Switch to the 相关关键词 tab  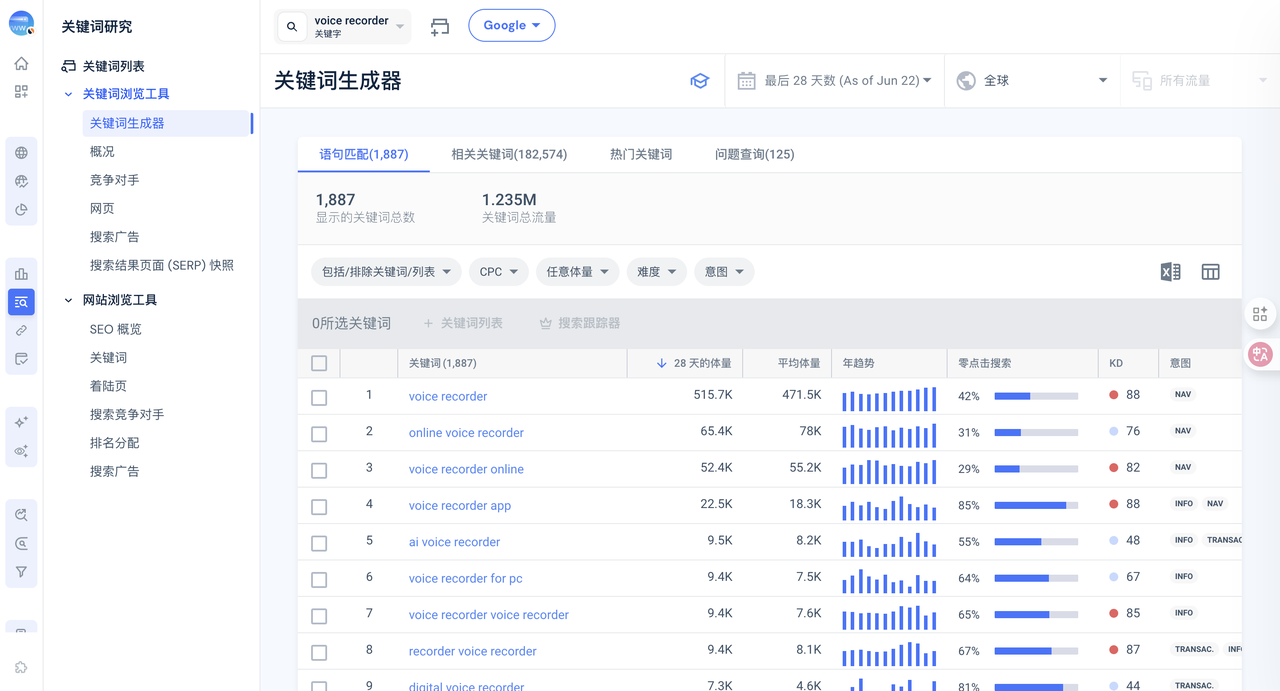coord(508,154)
